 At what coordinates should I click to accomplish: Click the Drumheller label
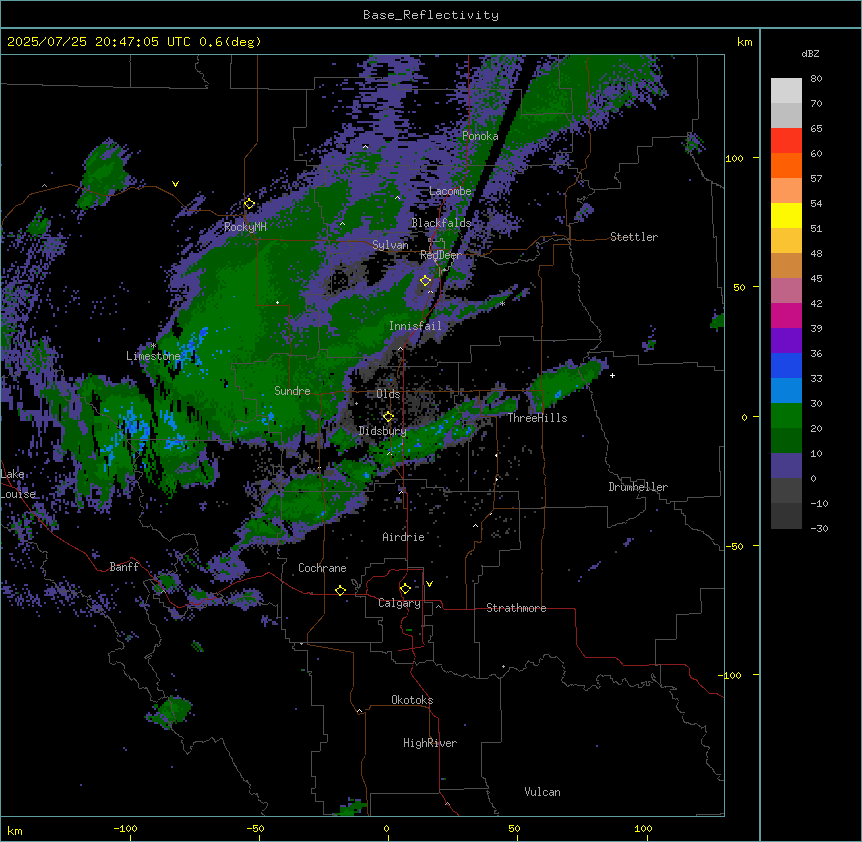click(638, 487)
